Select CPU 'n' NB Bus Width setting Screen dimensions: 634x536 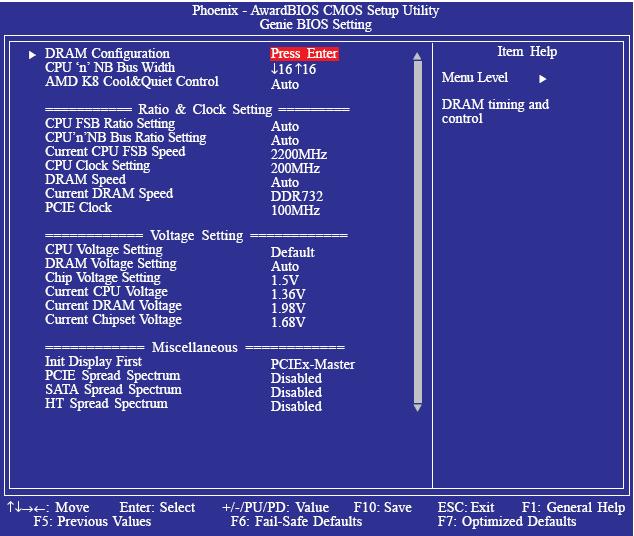(110, 68)
